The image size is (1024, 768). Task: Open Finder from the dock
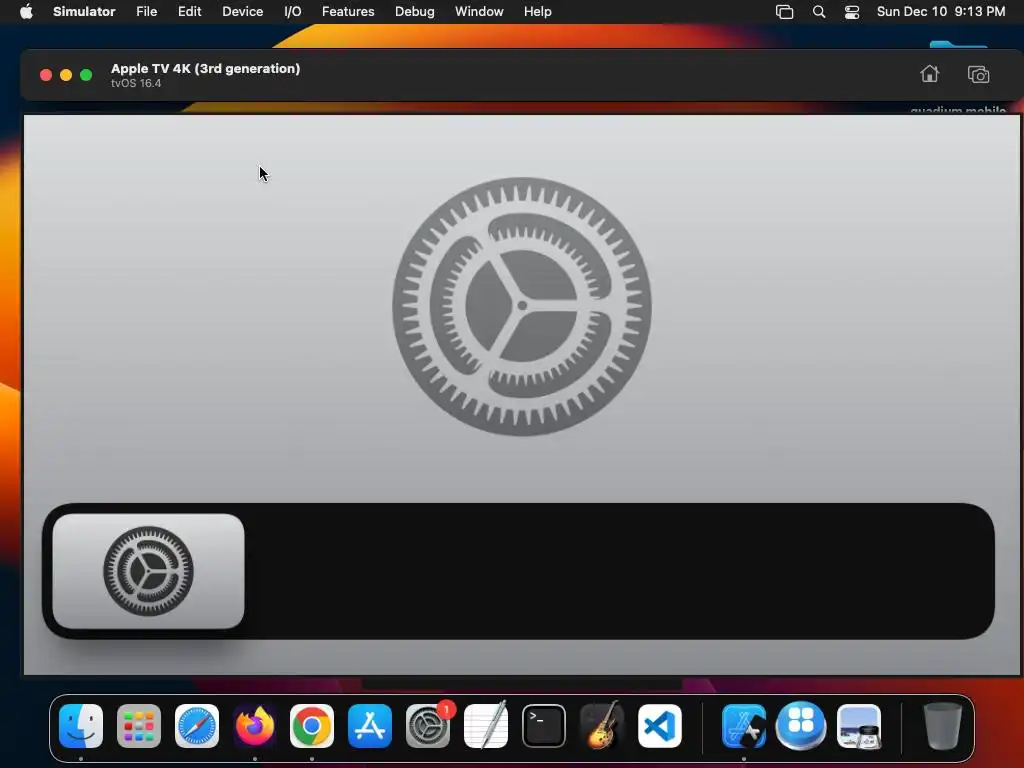pyautogui.click(x=81, y=726)
